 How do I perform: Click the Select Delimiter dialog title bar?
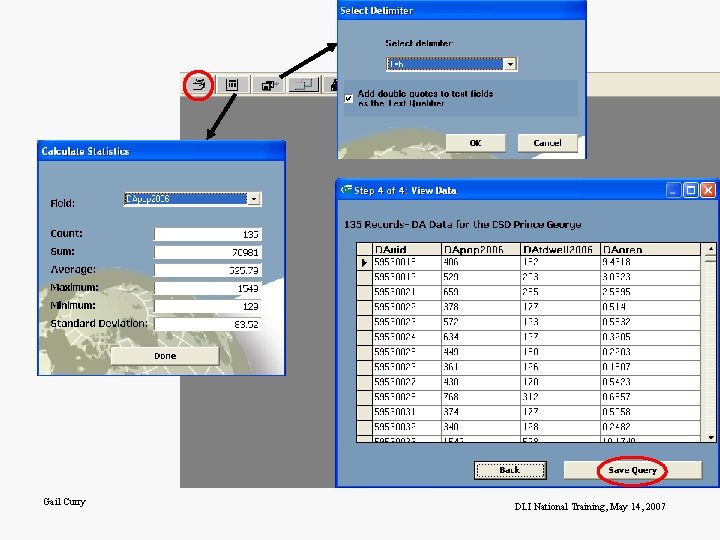(x=461, y=11)
